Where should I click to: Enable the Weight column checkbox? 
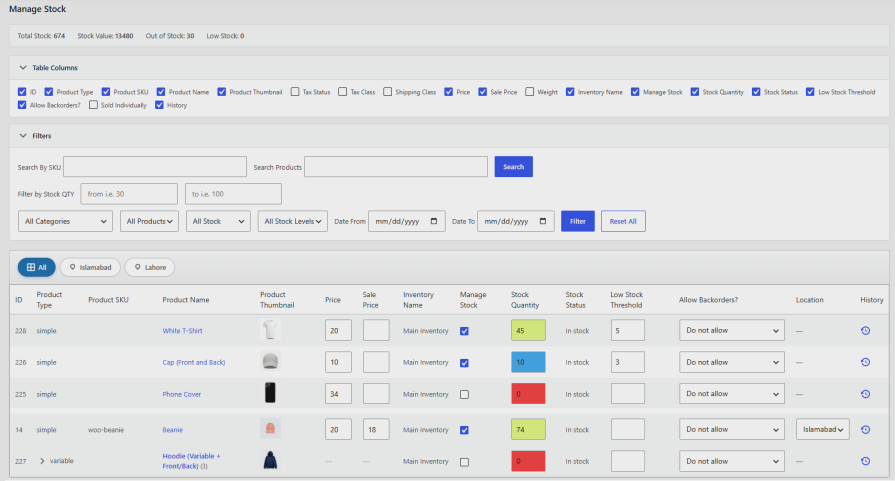[x=530, y=92]
